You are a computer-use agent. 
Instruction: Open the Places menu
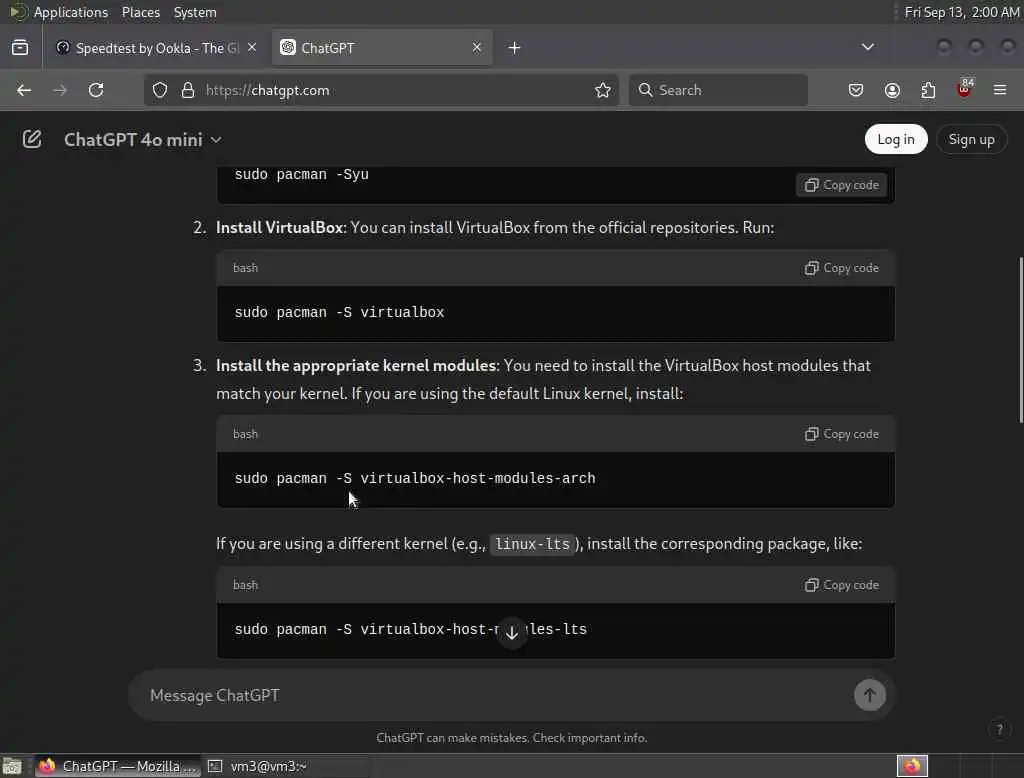pyautogui.click(x=140, y=12)
